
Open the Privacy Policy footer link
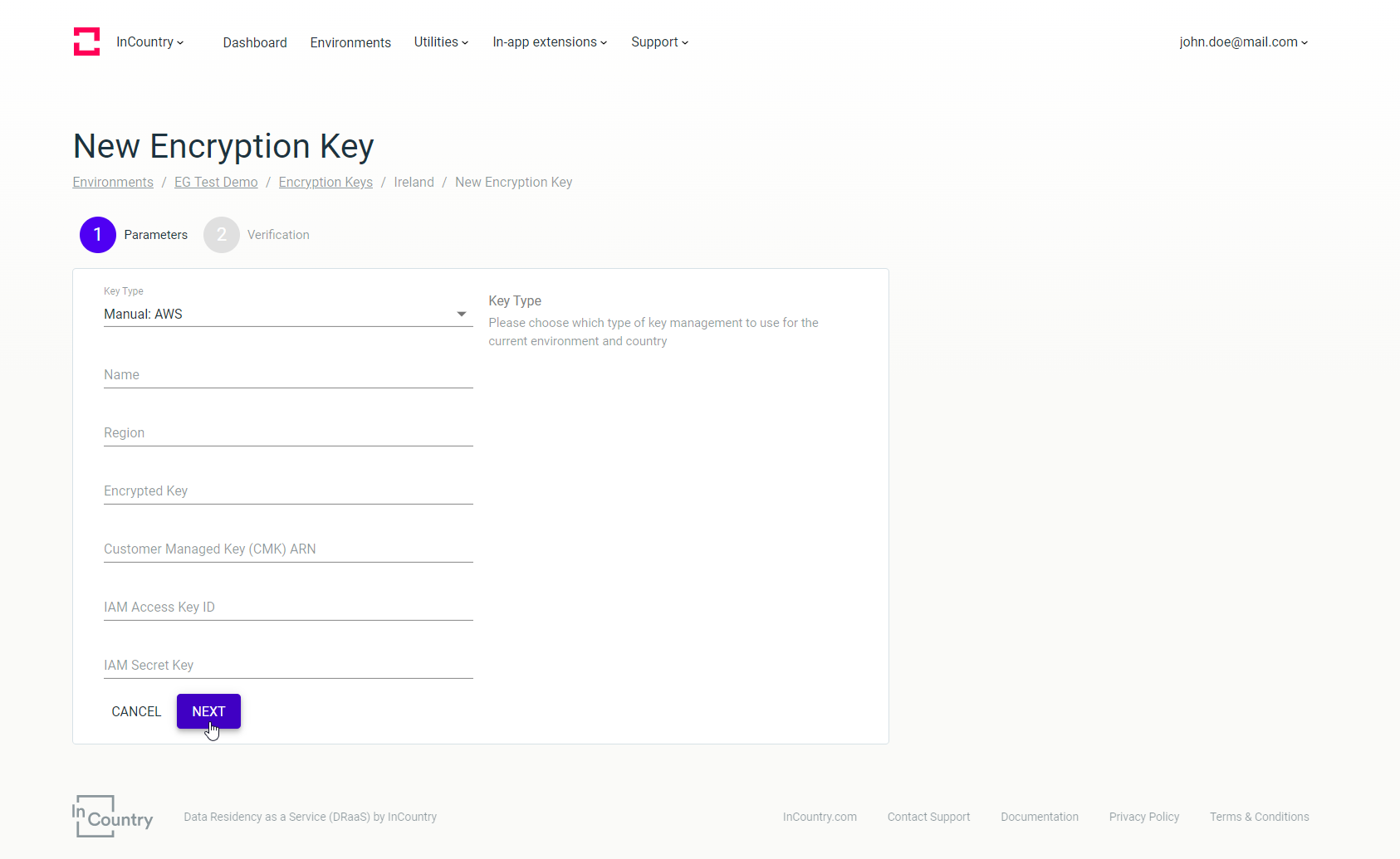[1144, 817]
